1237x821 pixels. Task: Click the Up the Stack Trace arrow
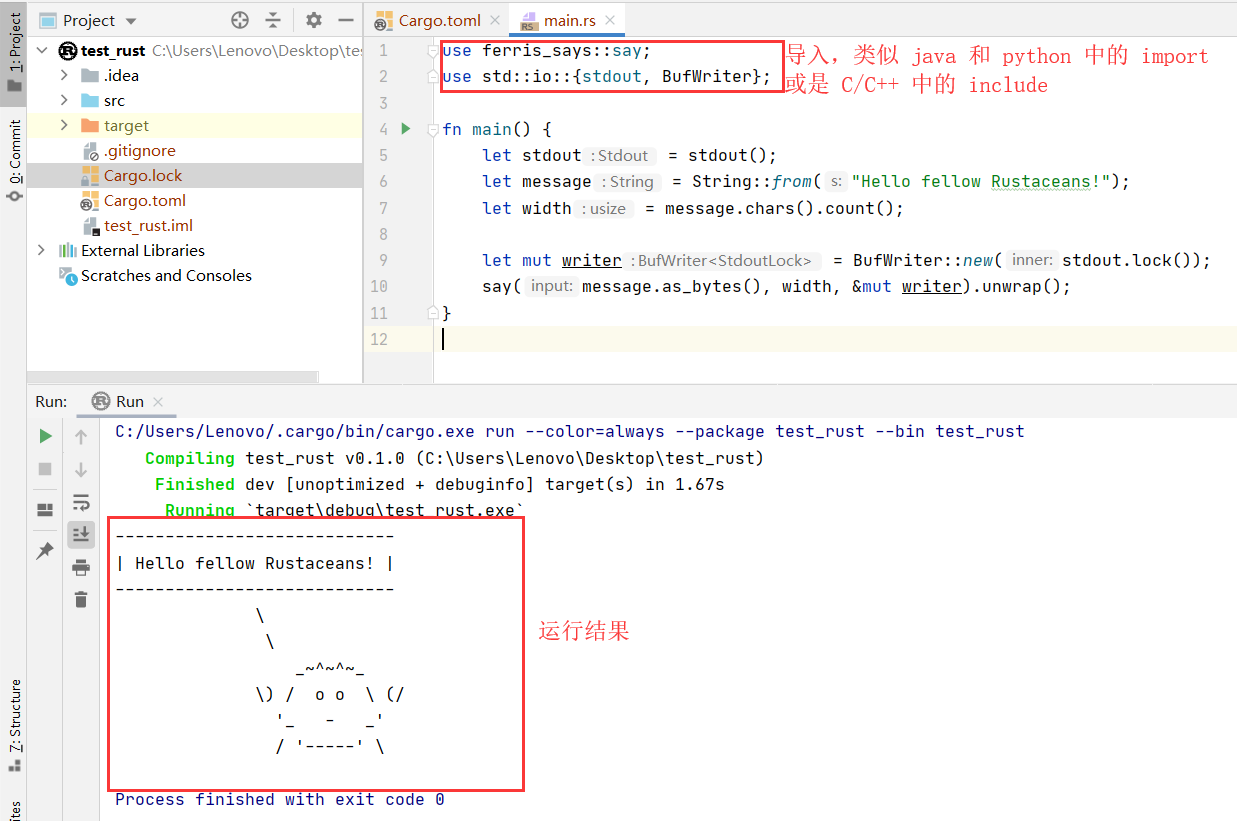tap(81, 436)
